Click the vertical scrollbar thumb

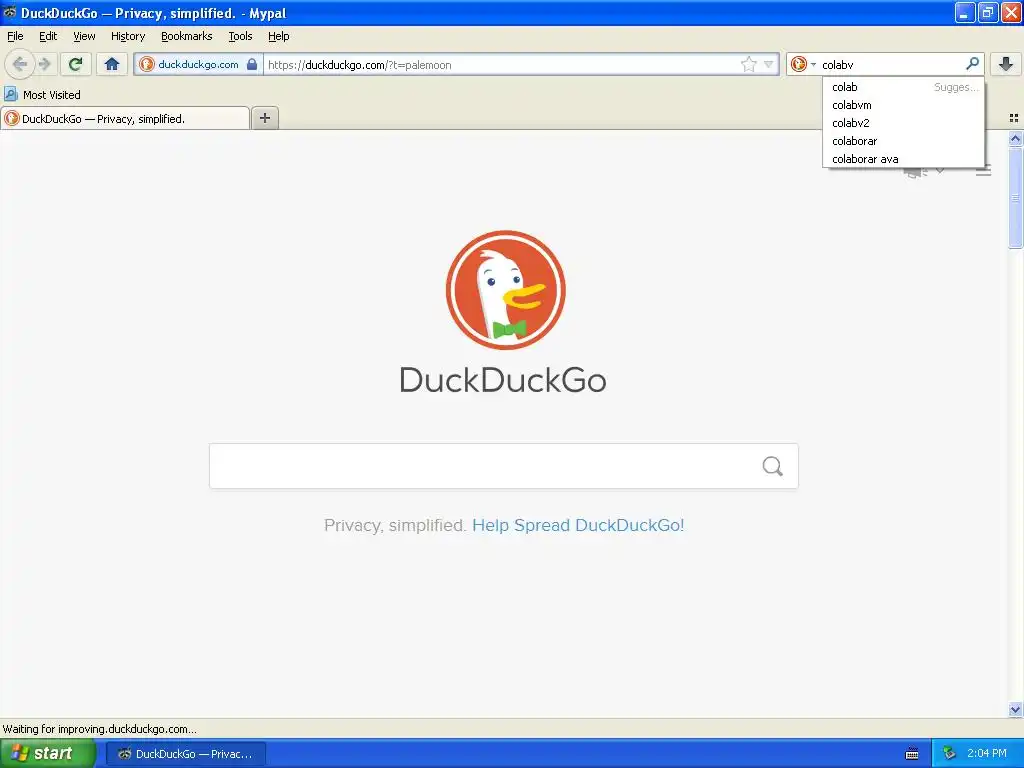tap(1015, 197)
